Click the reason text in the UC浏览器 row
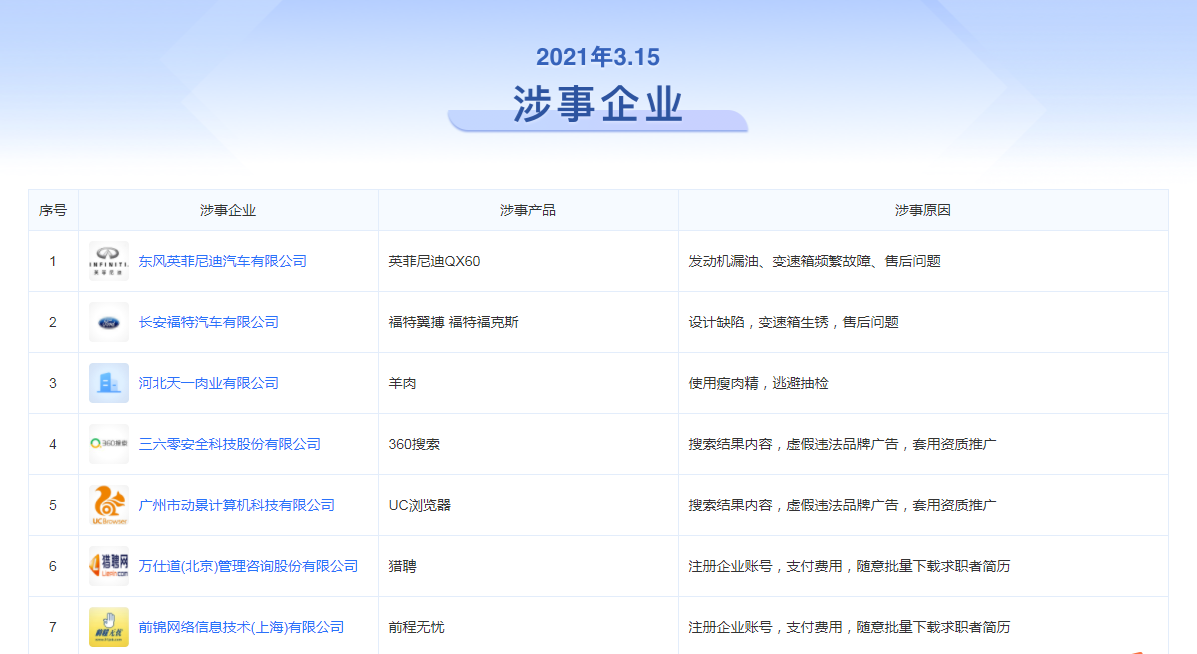 [842, 505]
